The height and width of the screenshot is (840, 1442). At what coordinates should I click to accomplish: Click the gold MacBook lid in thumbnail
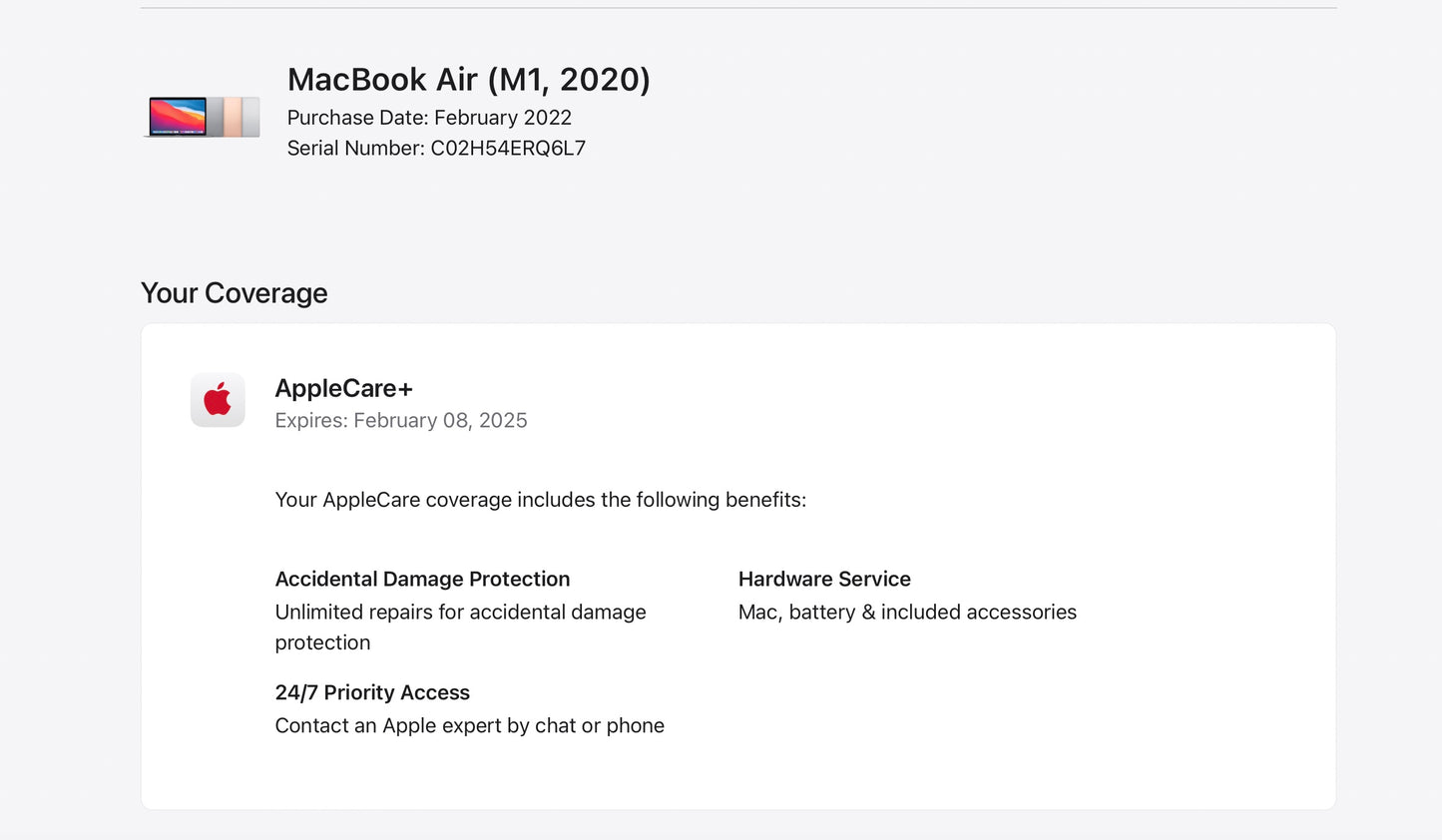233,117
